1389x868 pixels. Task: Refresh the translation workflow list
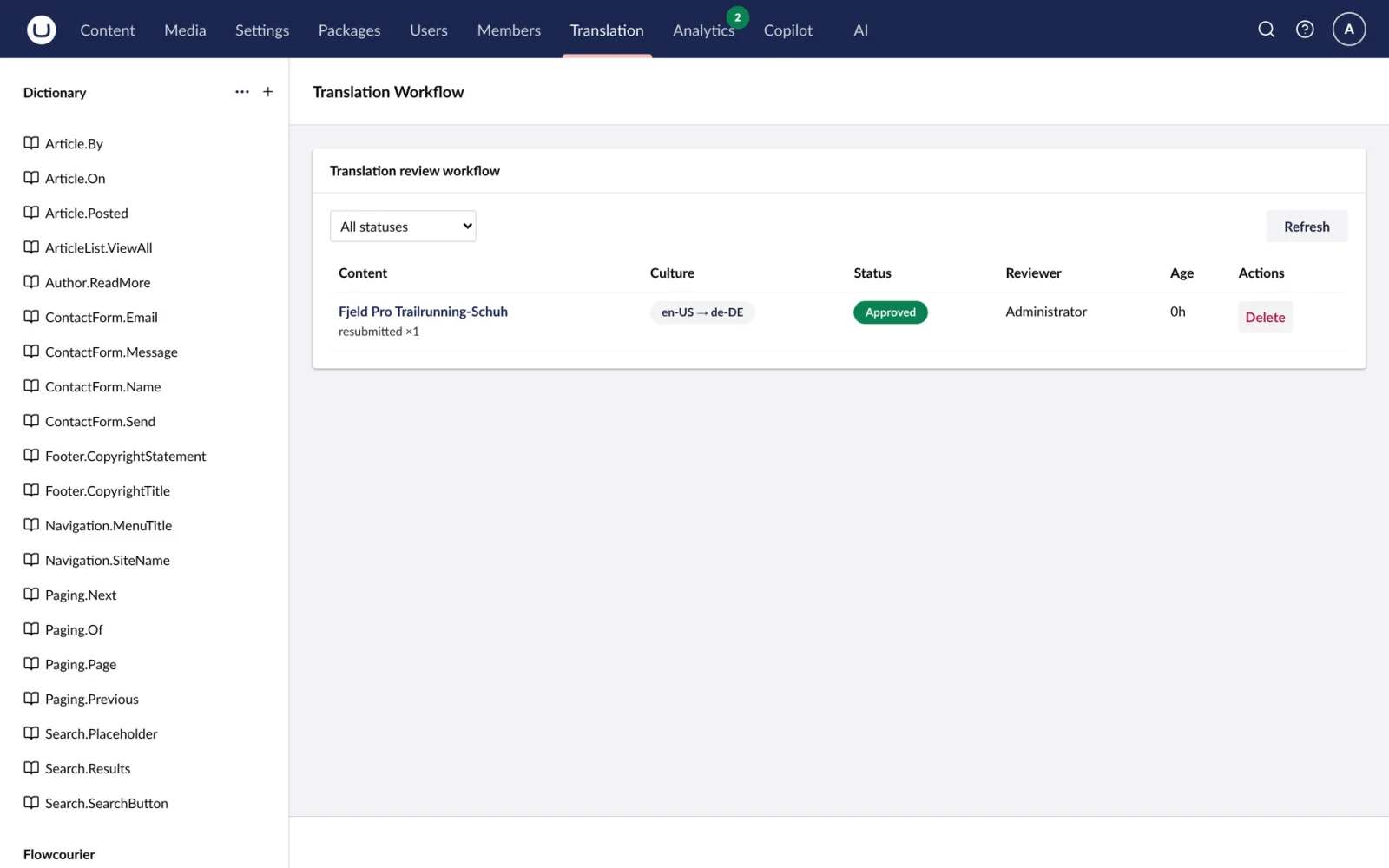coord(1307,227)
